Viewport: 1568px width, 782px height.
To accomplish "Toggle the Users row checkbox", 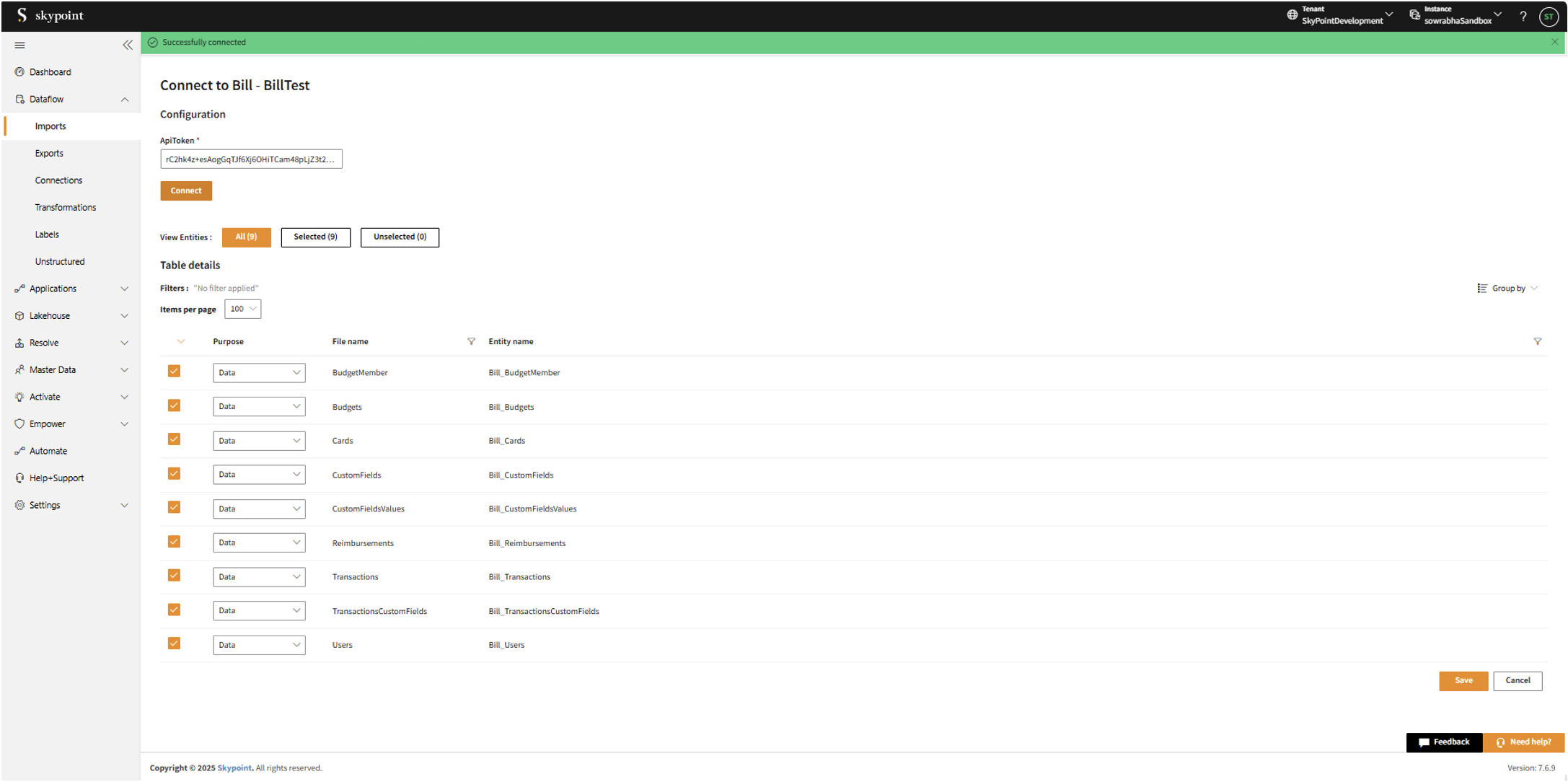I will coord(174,643).
